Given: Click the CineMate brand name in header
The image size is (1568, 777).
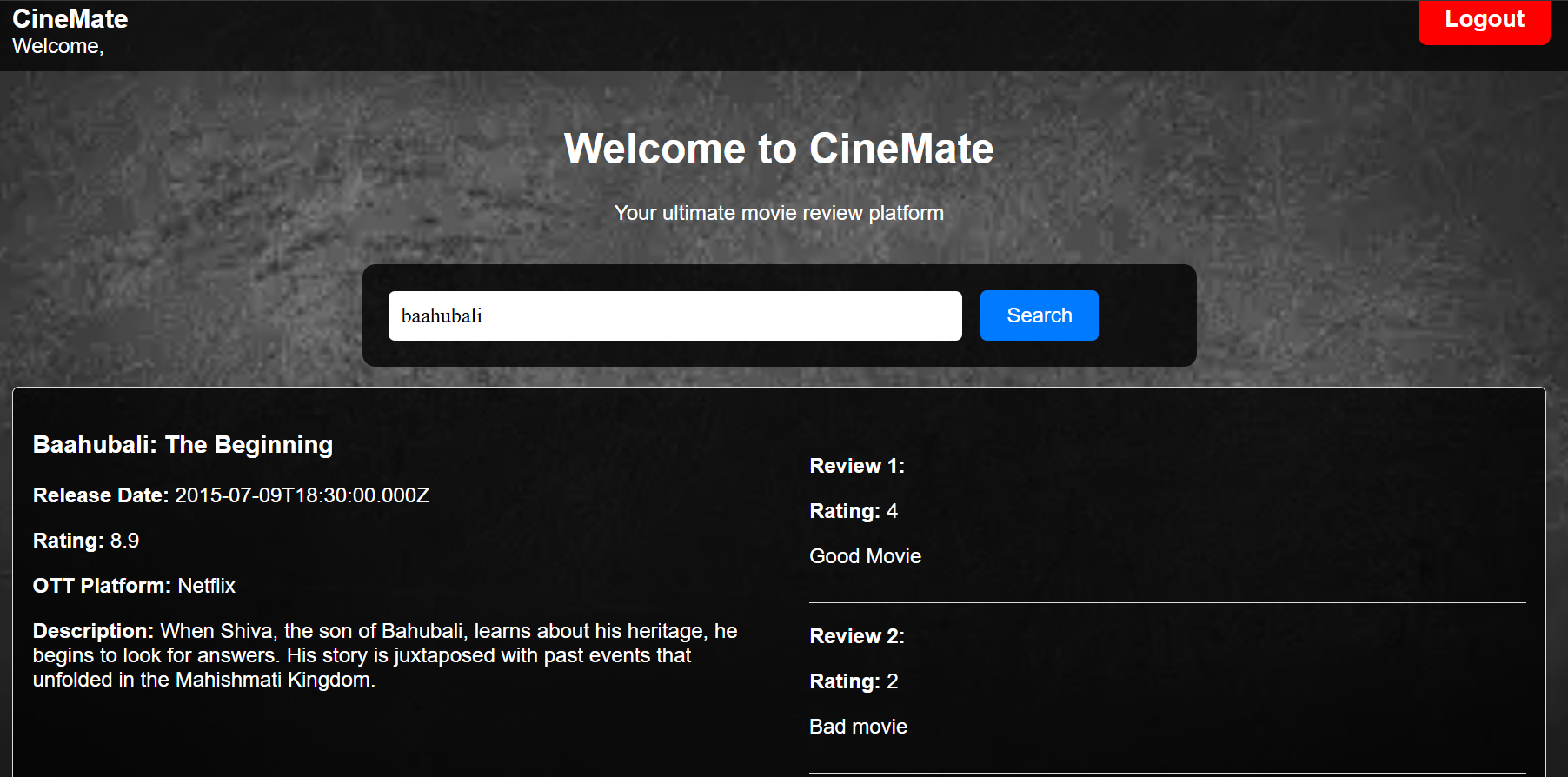Looking at the screenshot, I should point(70,18).
